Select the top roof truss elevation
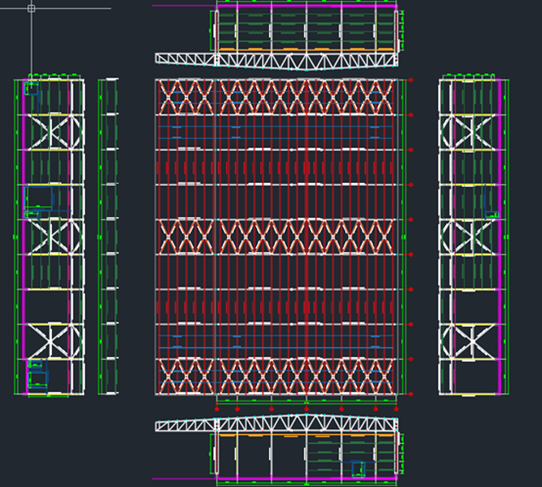The width and height of the screenshot is (542, 487). 277,61
